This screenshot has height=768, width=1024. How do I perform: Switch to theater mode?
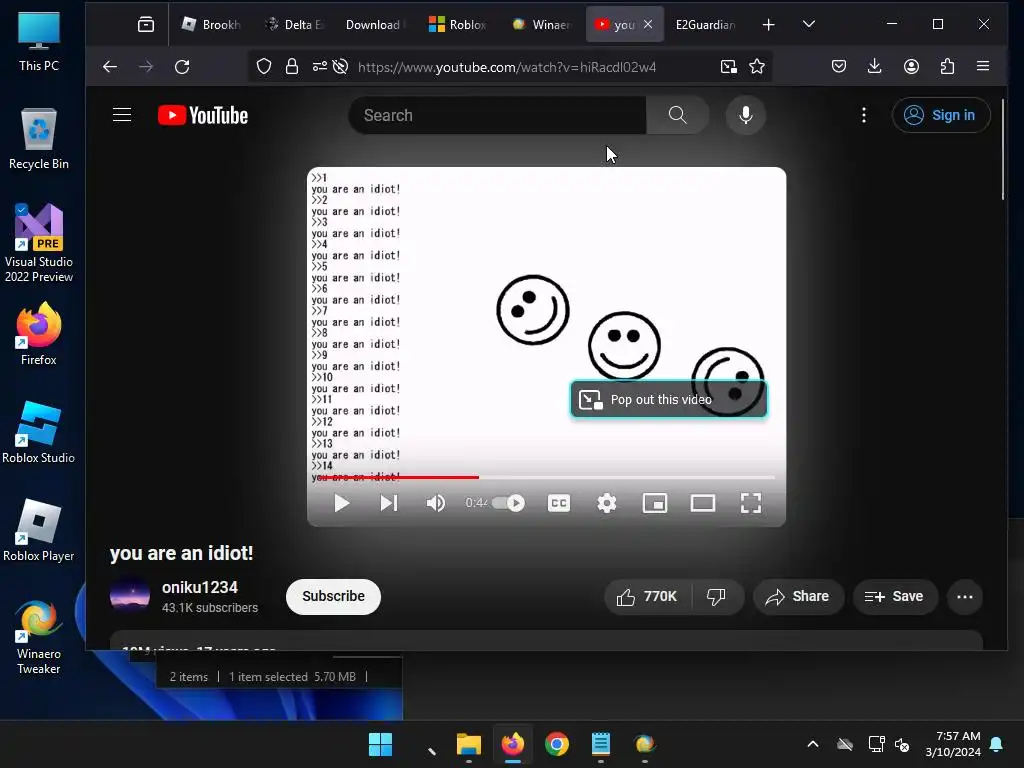[703, 503]
